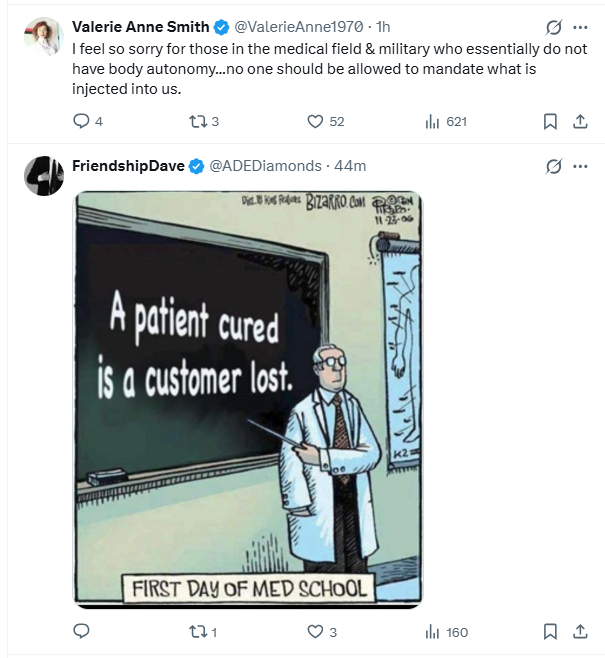Reply to FriendshipDave's post
Viewport: 605px width, 658px height.
pyautogui.click(x=82, y=631)
